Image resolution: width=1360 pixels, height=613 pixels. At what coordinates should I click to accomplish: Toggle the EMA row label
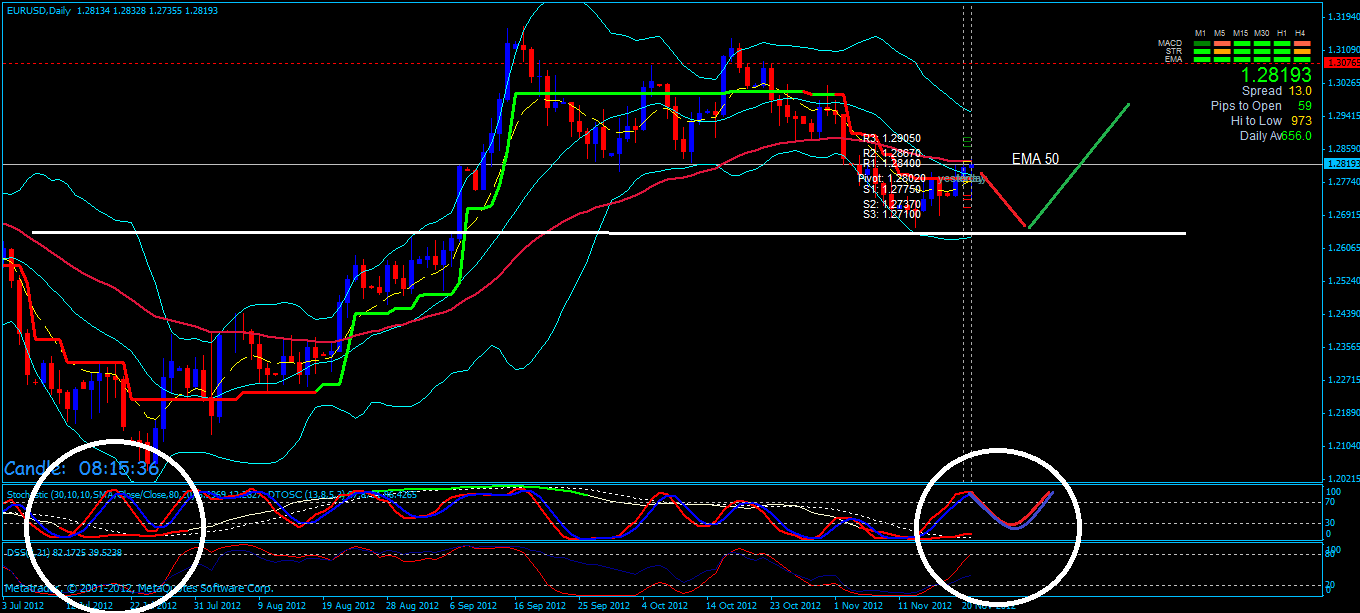(1176, 58)
